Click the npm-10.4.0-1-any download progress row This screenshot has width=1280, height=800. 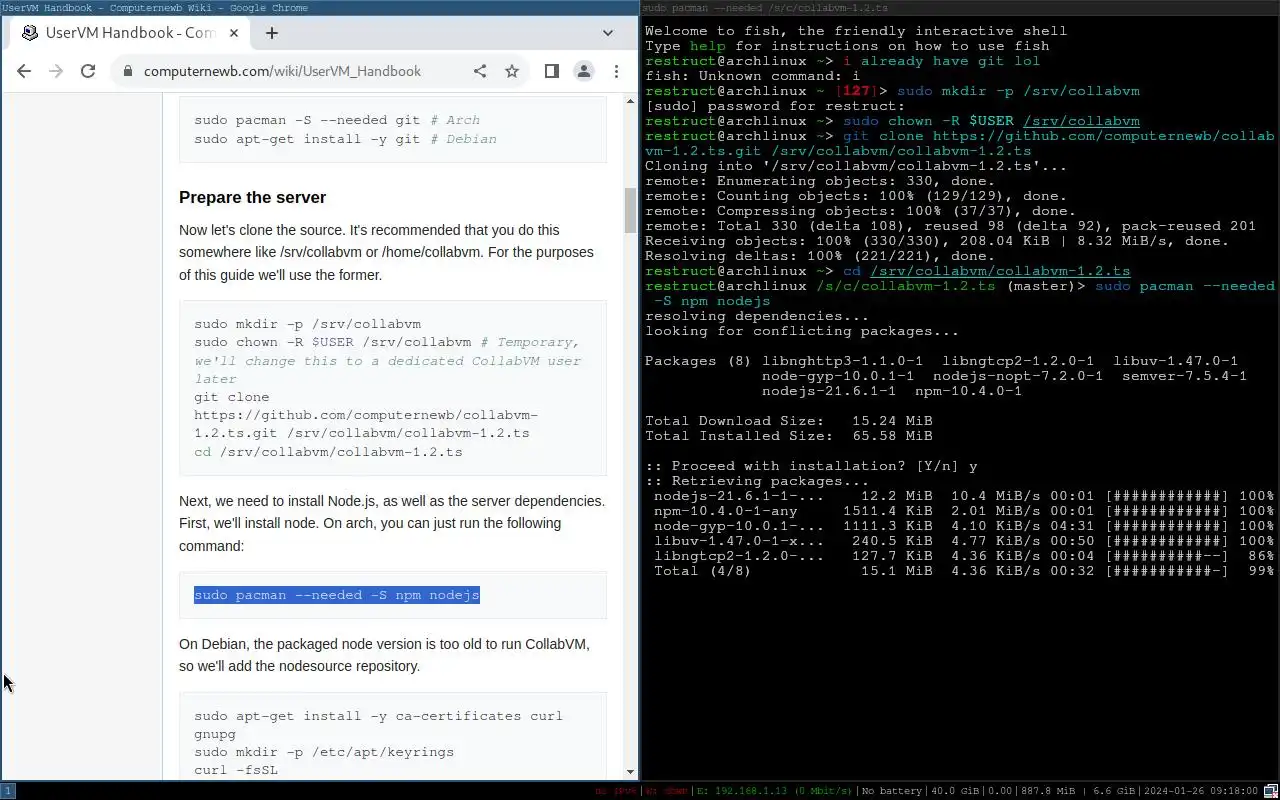[x=964, y=511]
